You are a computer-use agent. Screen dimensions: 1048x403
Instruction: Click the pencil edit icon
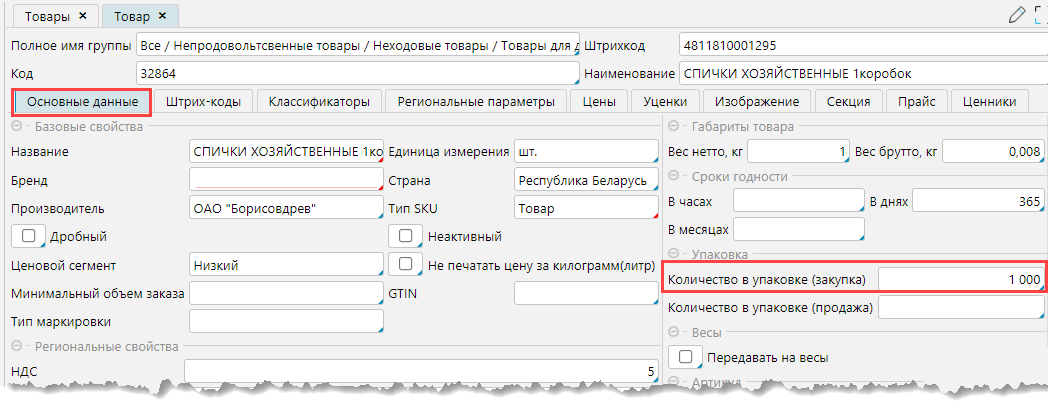[x=1018, y=14]
